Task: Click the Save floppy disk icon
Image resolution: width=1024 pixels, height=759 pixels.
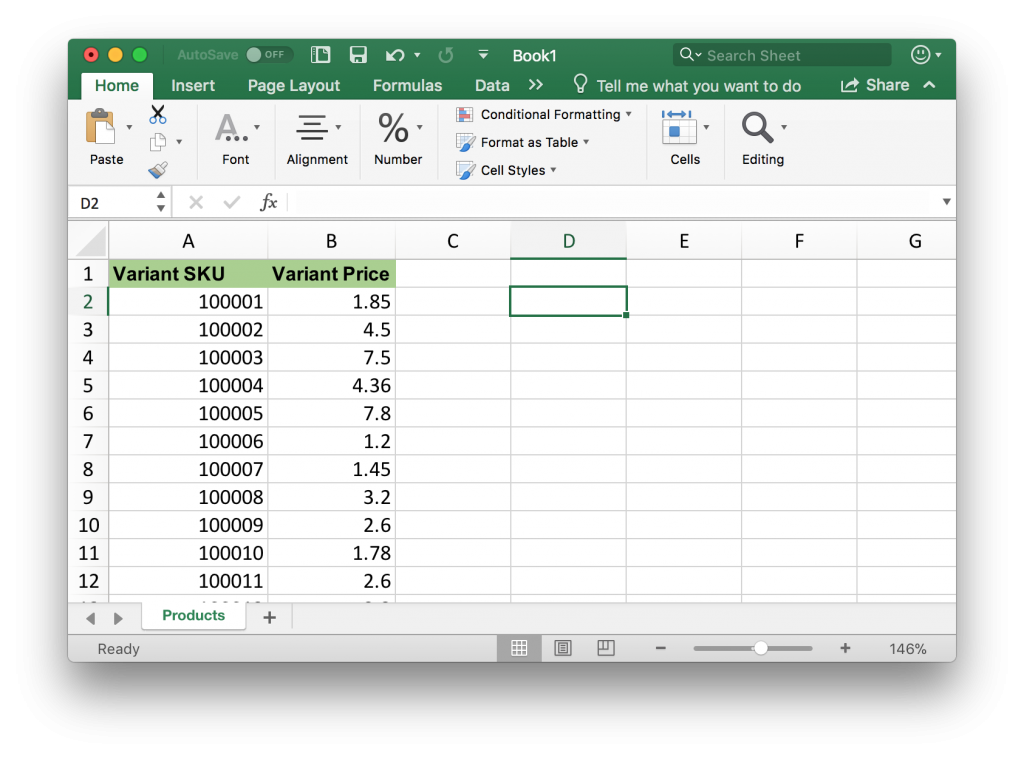Action: tap(358, 56)
